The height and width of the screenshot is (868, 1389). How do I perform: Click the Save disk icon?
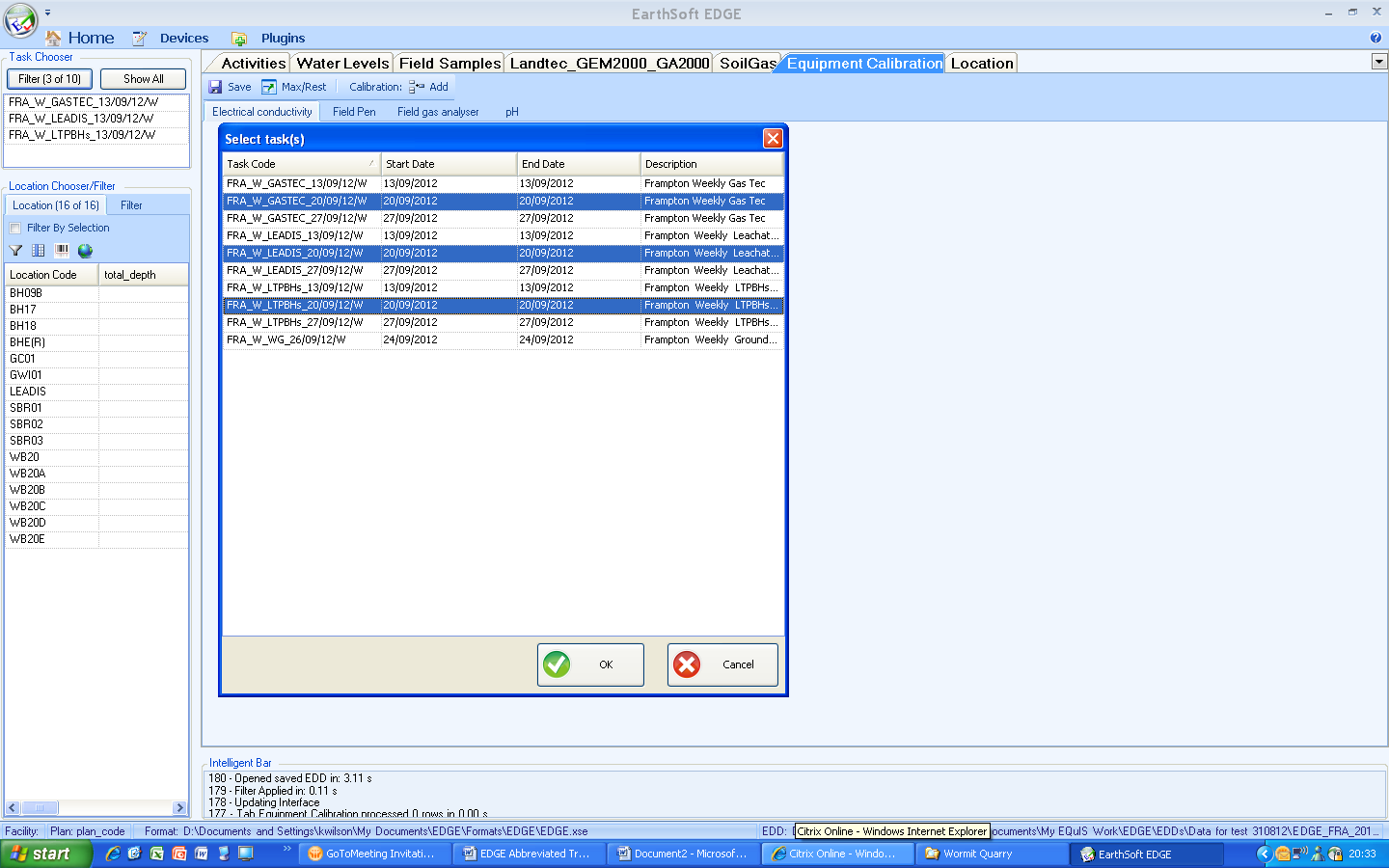click(x=216, y=87)
